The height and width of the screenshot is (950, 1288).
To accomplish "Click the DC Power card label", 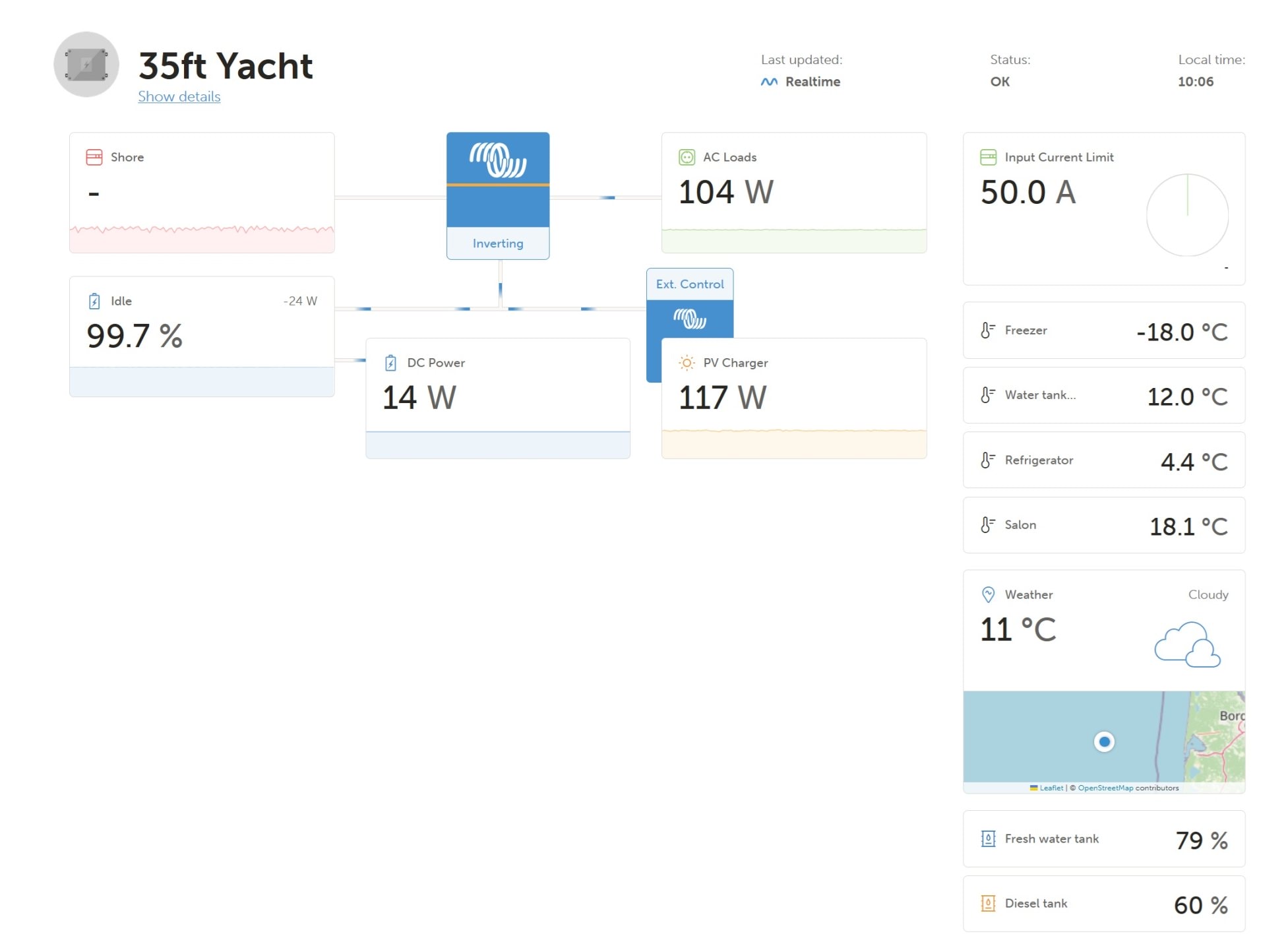I will [x=436, y=363].
